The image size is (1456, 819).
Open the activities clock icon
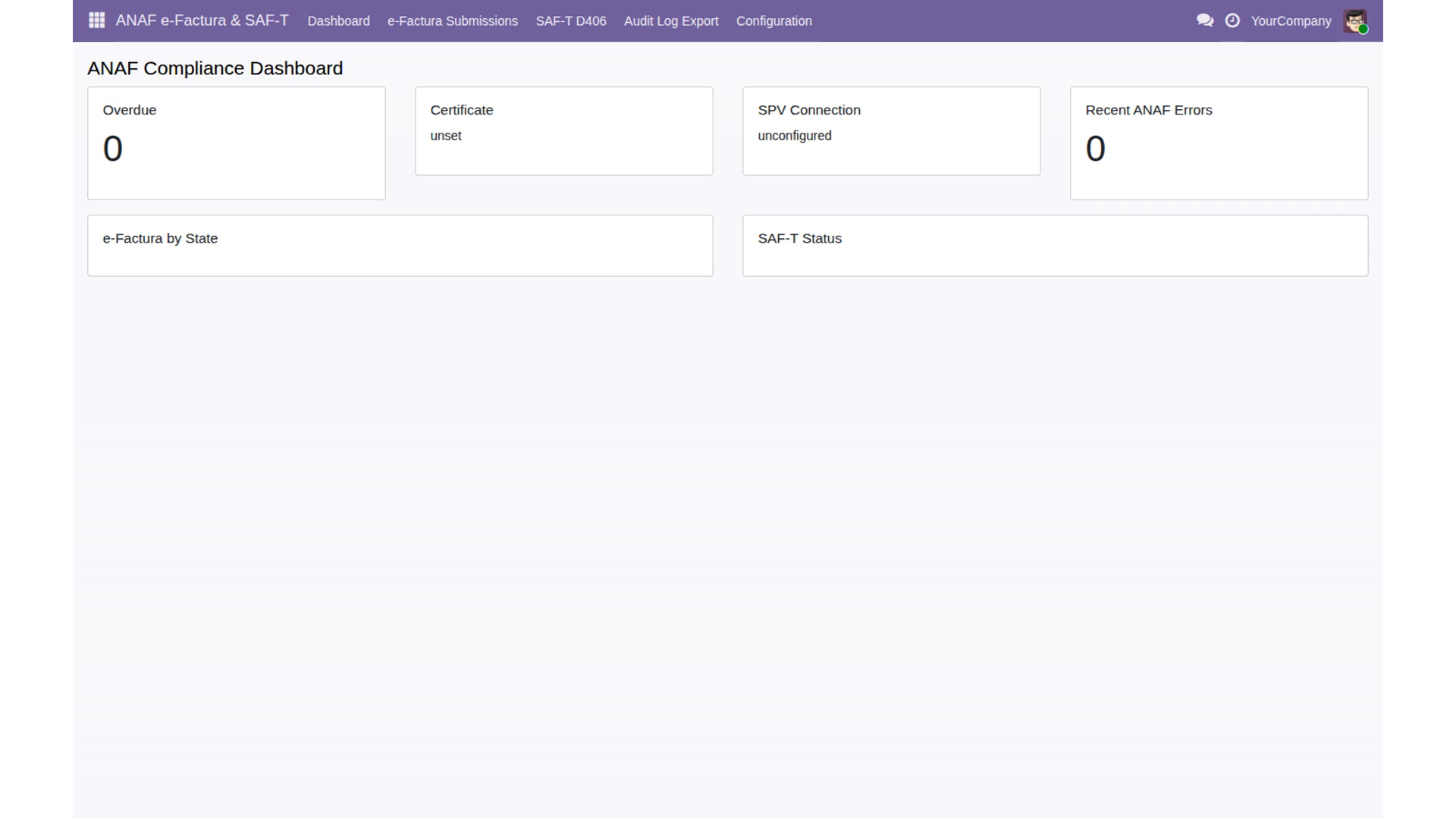coord(1232,20)
